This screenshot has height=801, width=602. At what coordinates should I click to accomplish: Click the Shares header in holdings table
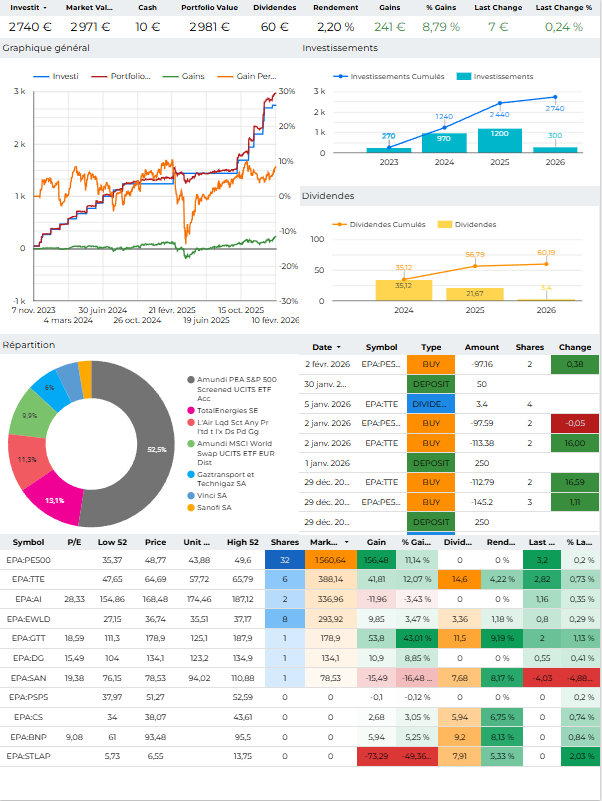point(285,542)
